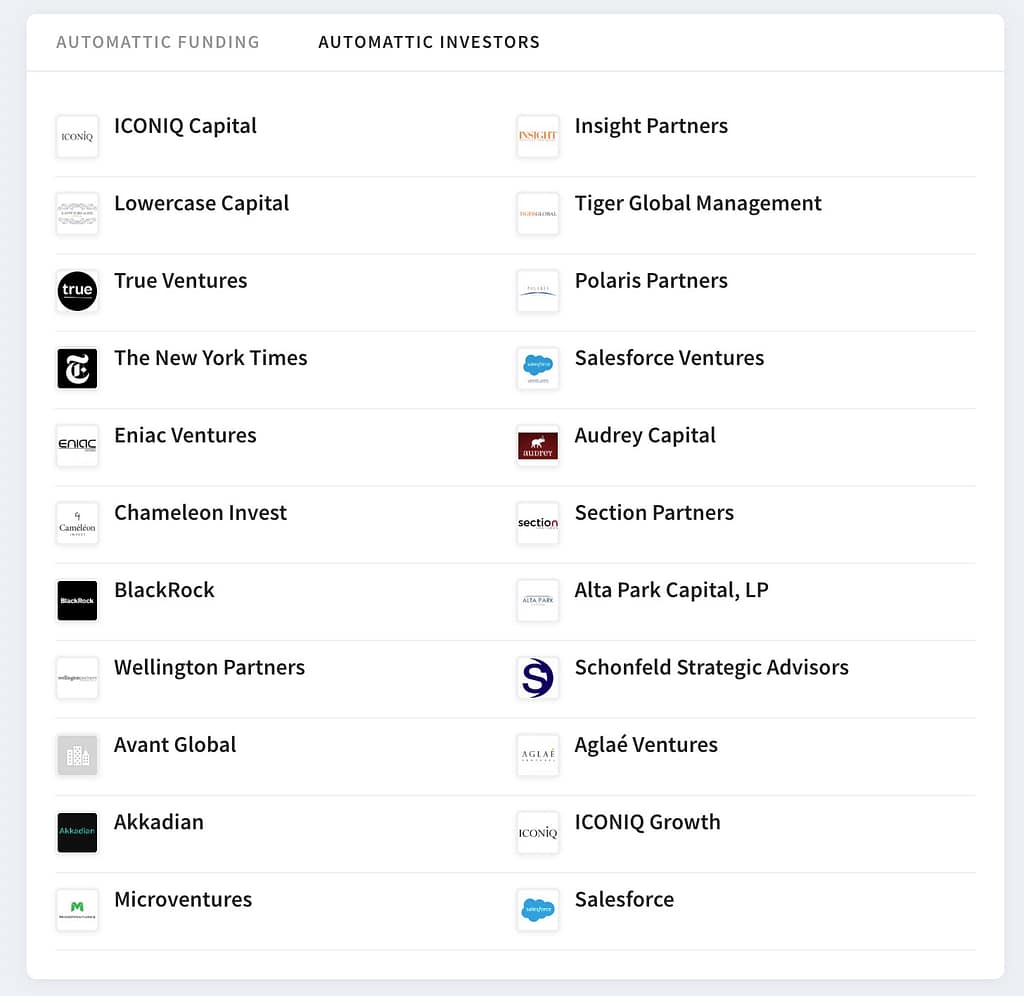1024x996 pixels.
Task: Select Polaris Partners from the list
Action: [651, 281]
